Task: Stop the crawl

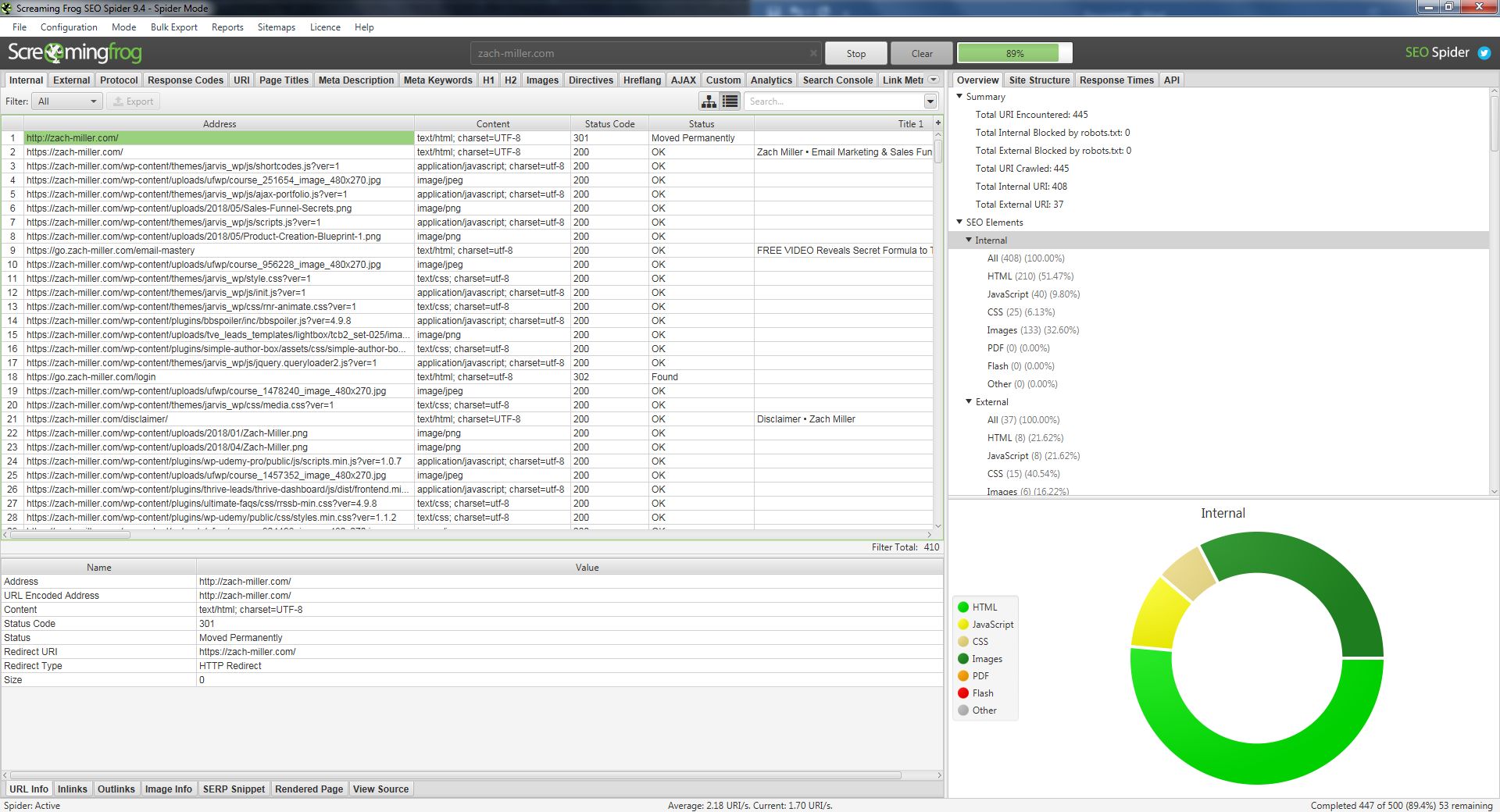Action: [x=856, y=53]
